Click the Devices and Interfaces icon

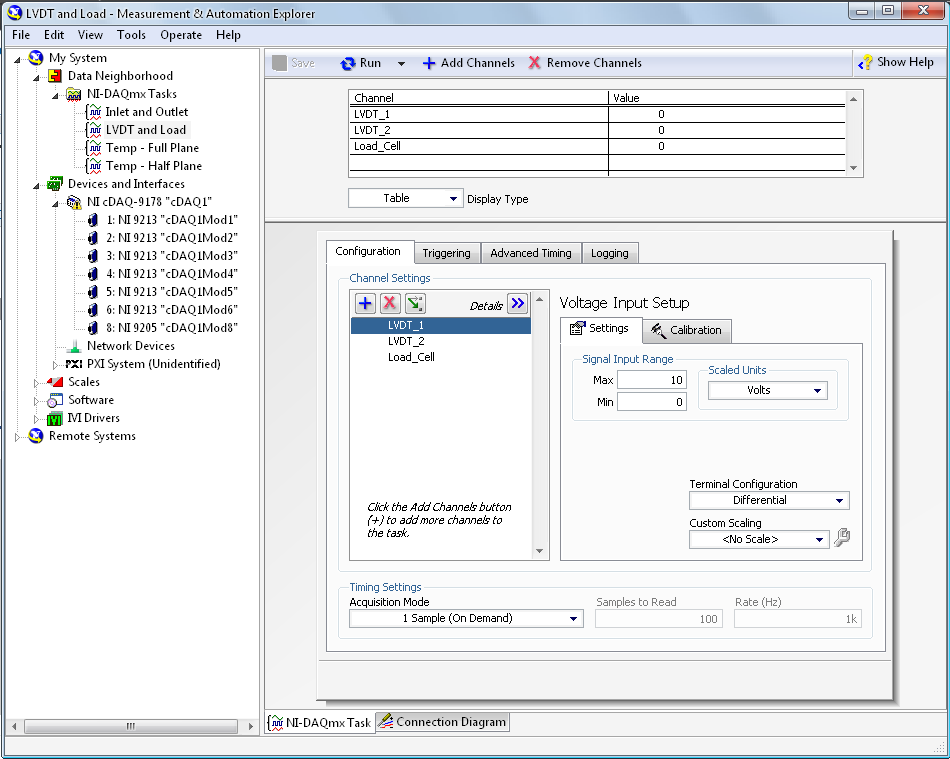tap(55, 184)
